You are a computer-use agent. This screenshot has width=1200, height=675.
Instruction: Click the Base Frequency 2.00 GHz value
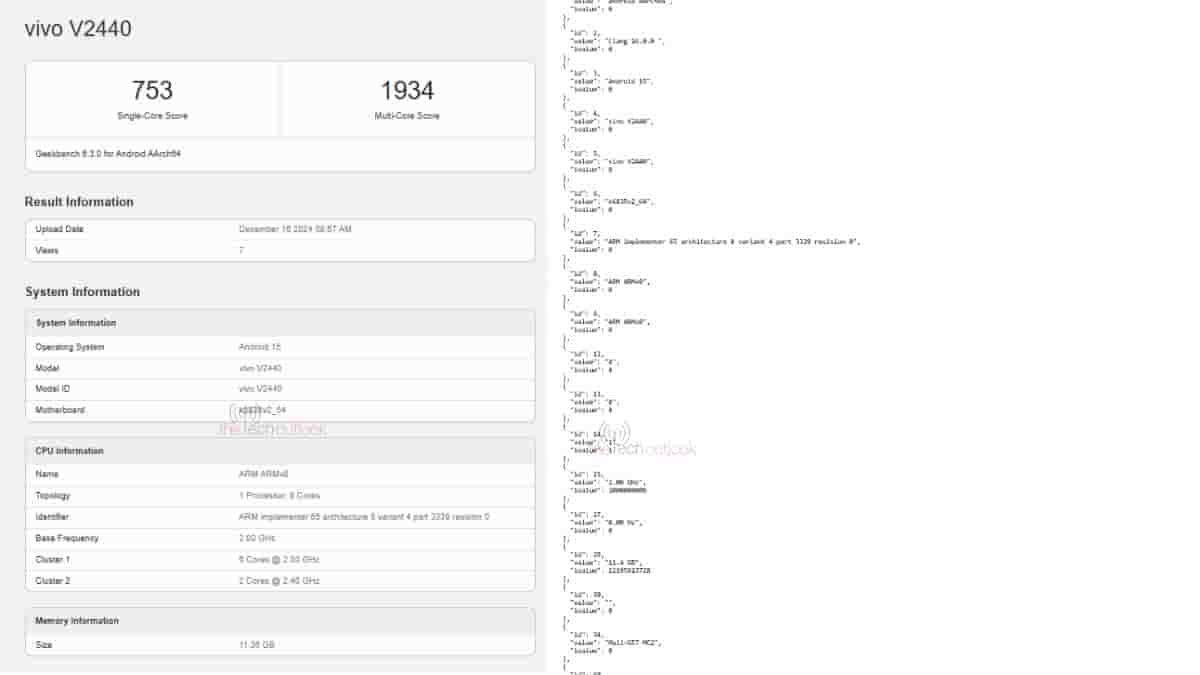256,538
